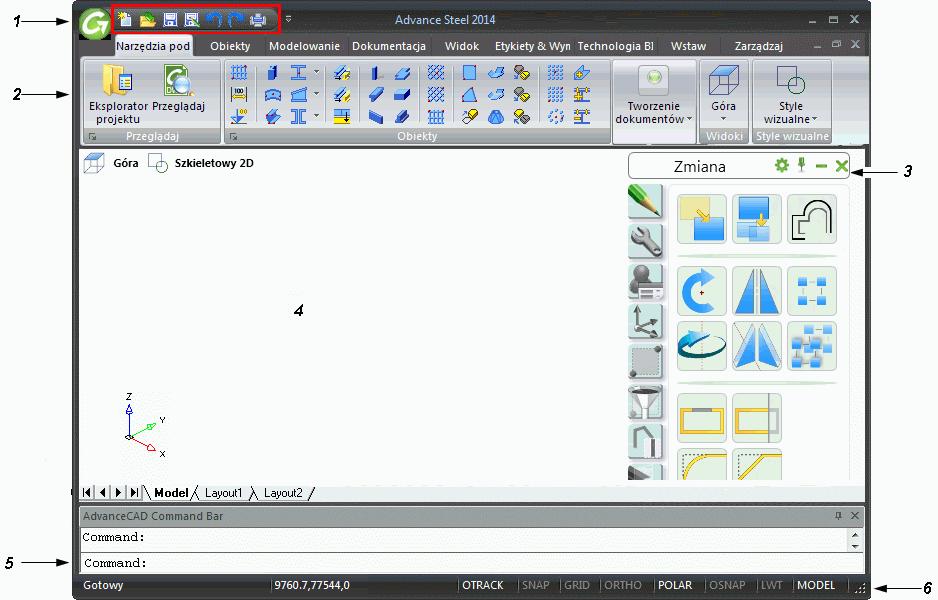The width and height of the screenshot is (938, 600).
Task: Turn on ORTHO mode in status bar
Action: 623,585
